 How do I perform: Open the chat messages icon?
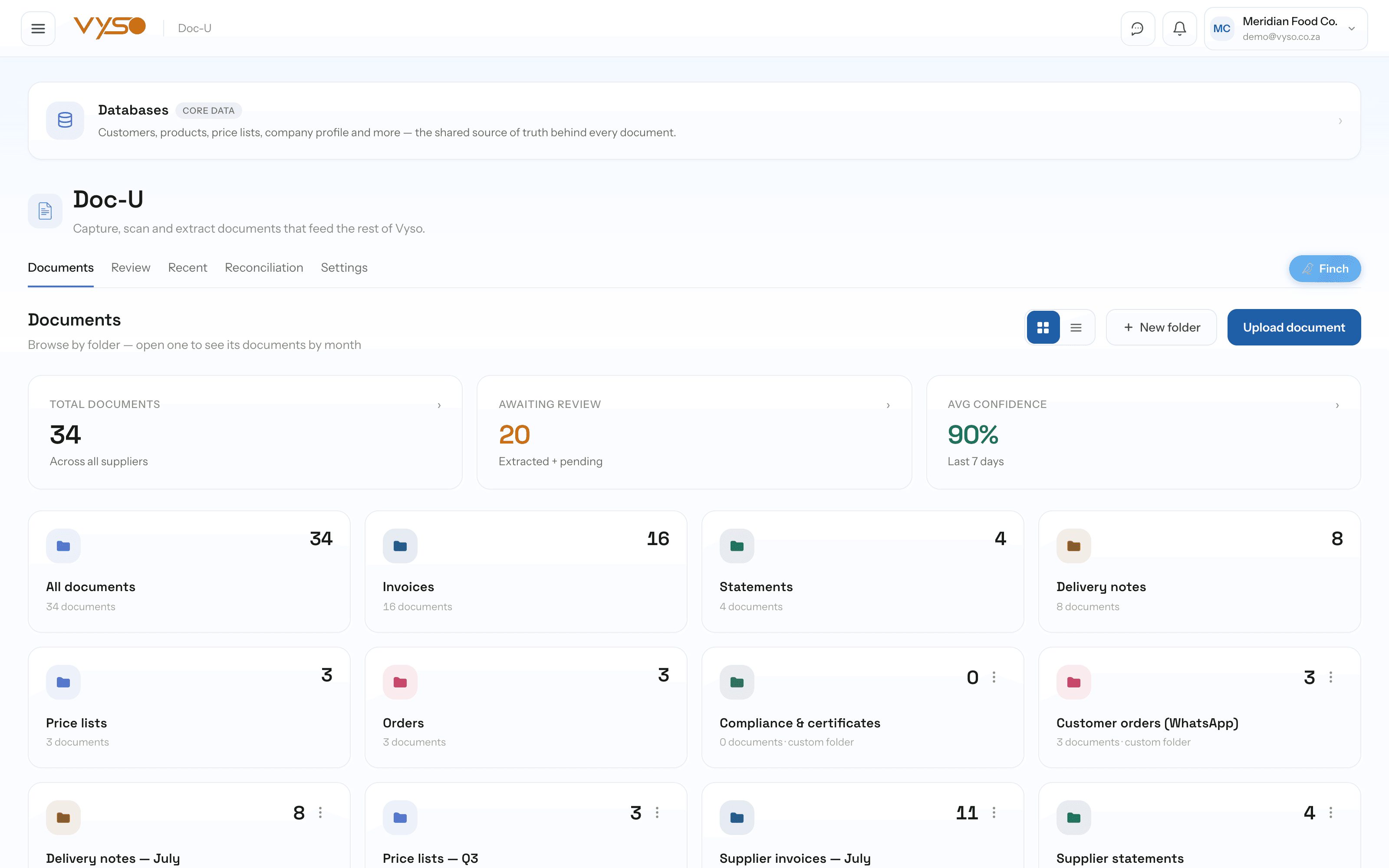pyautogui.click(x=1137, y=28)
